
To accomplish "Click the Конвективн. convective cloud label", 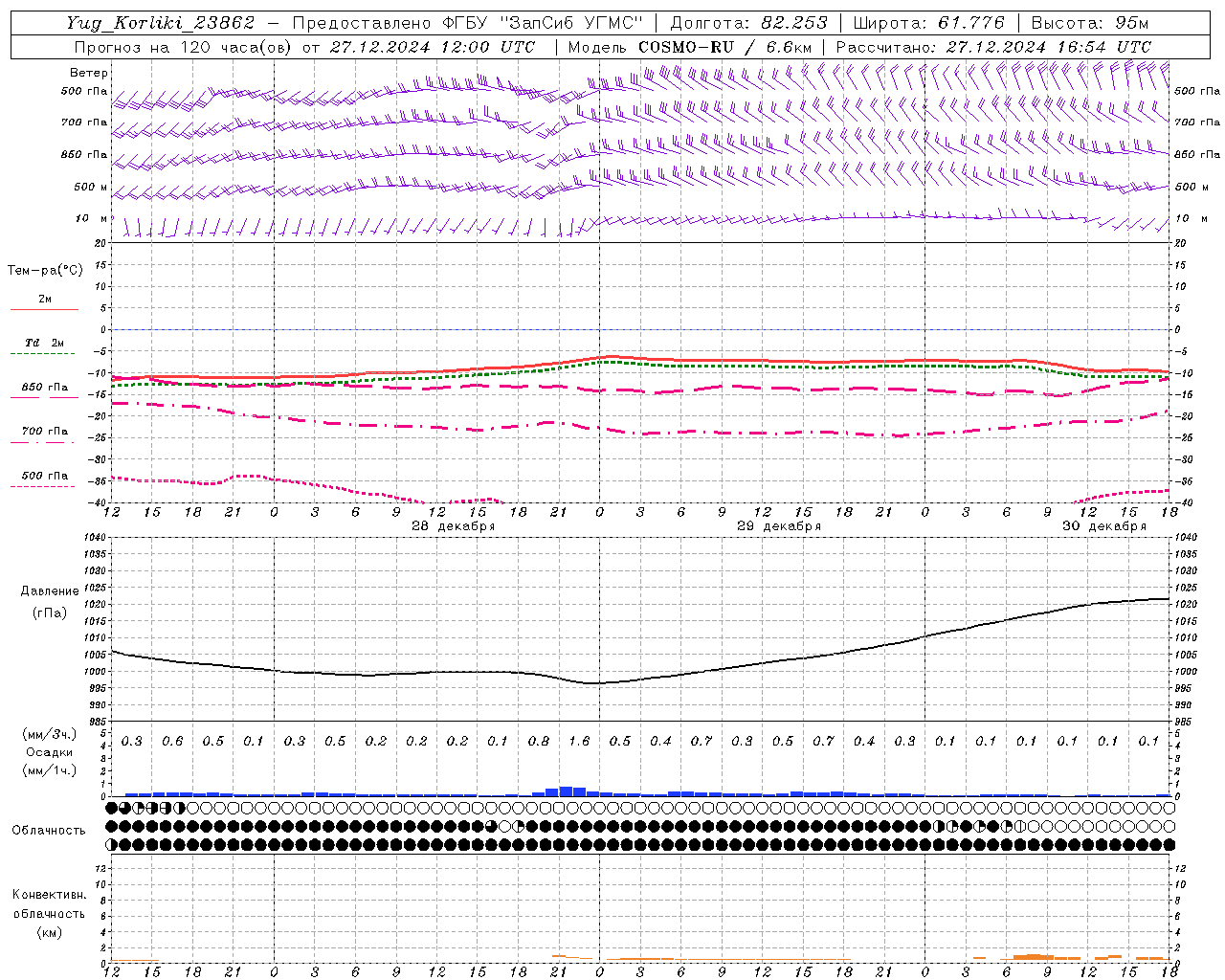I will [x=49, y=895].
